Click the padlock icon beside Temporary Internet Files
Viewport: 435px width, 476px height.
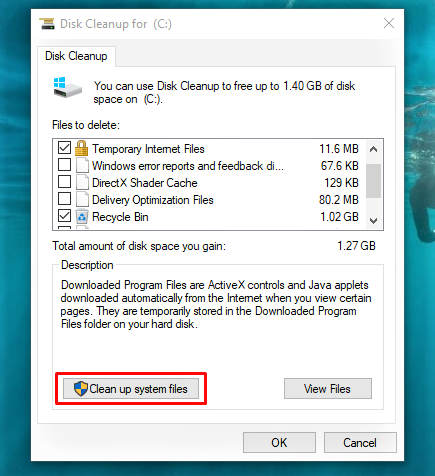(81, 148)
